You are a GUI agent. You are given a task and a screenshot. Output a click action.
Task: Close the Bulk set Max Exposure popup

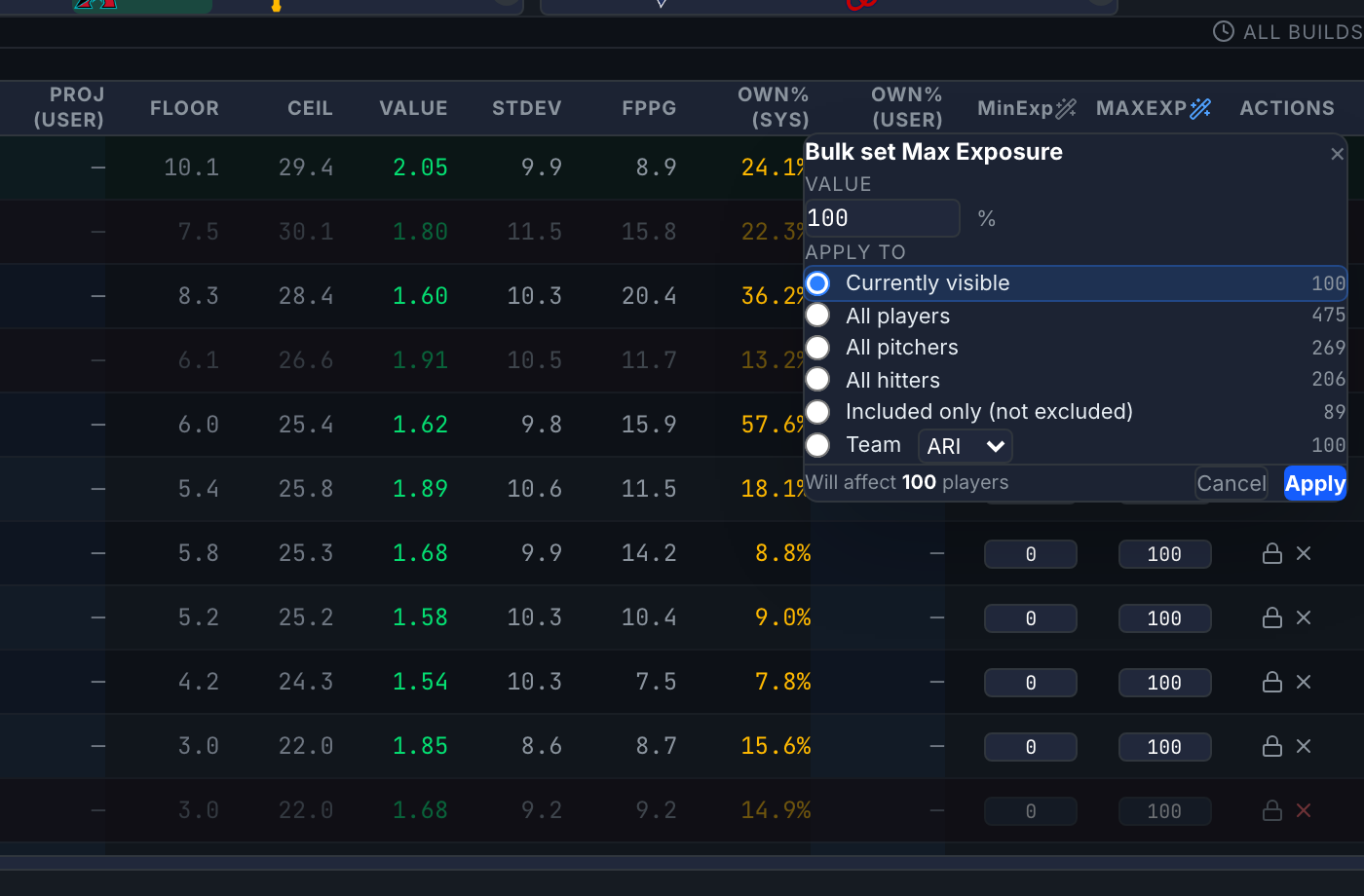pyautogui.click(x=1337, y=154)
